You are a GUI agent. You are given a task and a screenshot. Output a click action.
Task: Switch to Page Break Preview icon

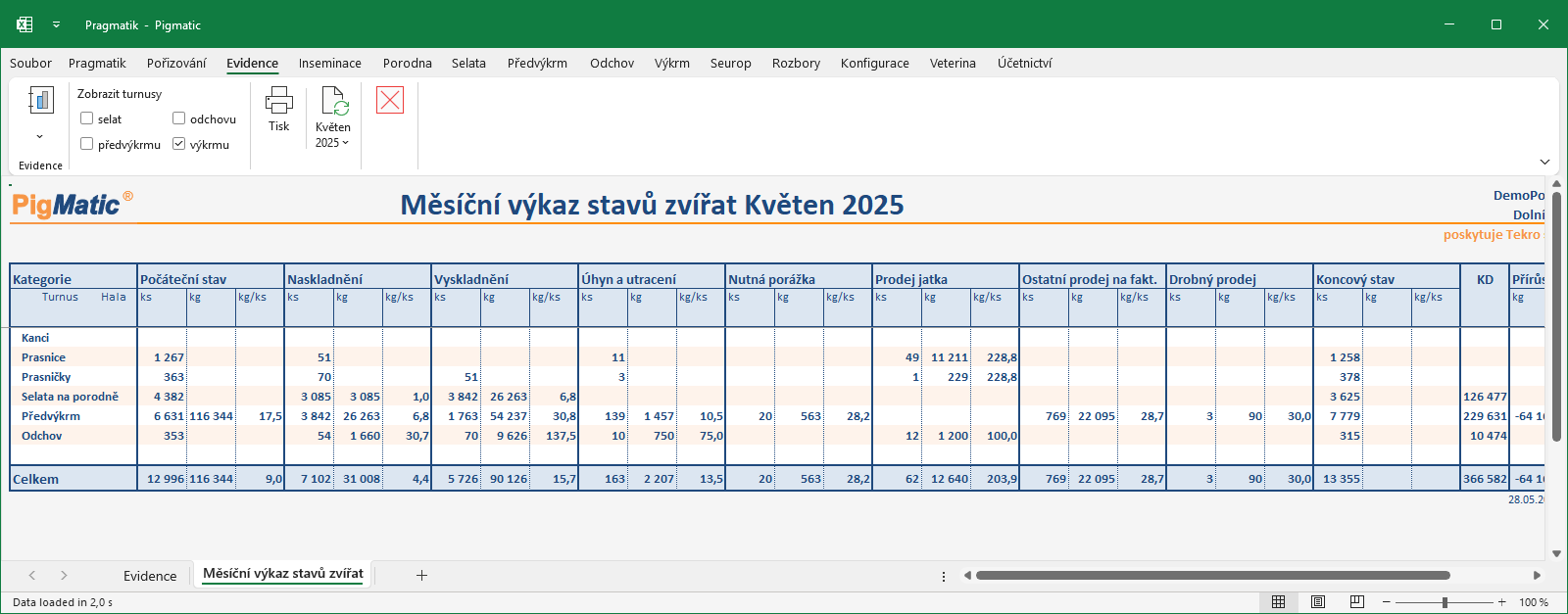pos(1357,602)
